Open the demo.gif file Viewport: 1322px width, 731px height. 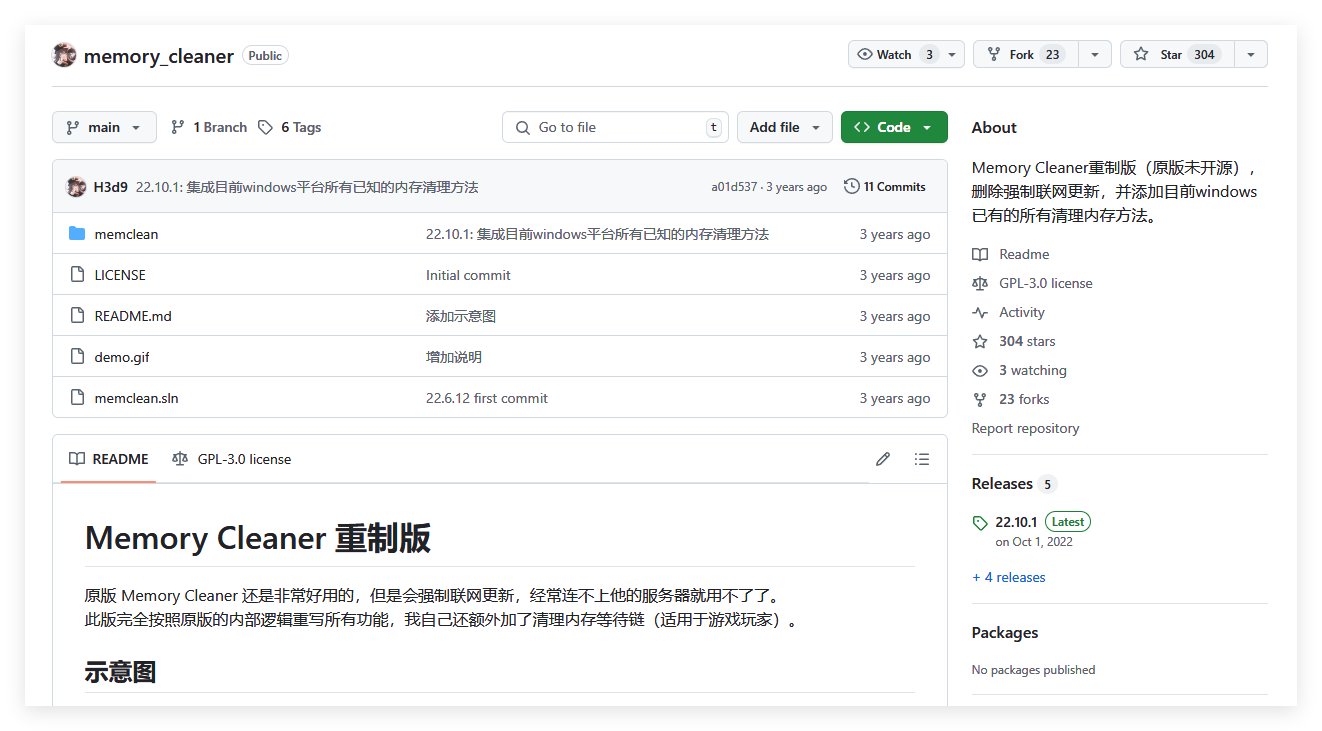[122, 357]
